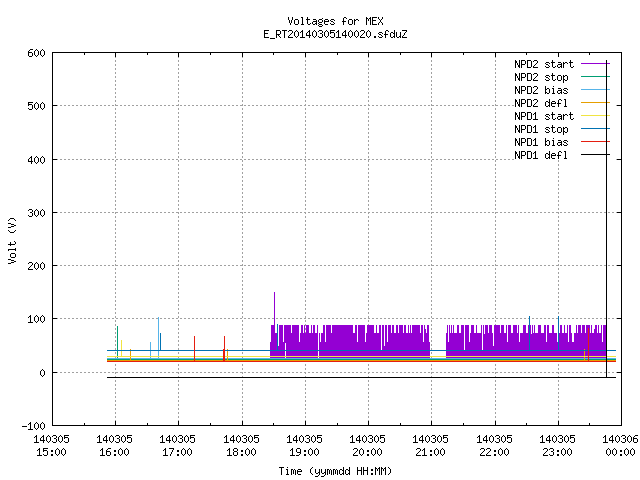Click the -100 y-axis tick value
Screen dimensions: 640x480
(x=33, y=426)
